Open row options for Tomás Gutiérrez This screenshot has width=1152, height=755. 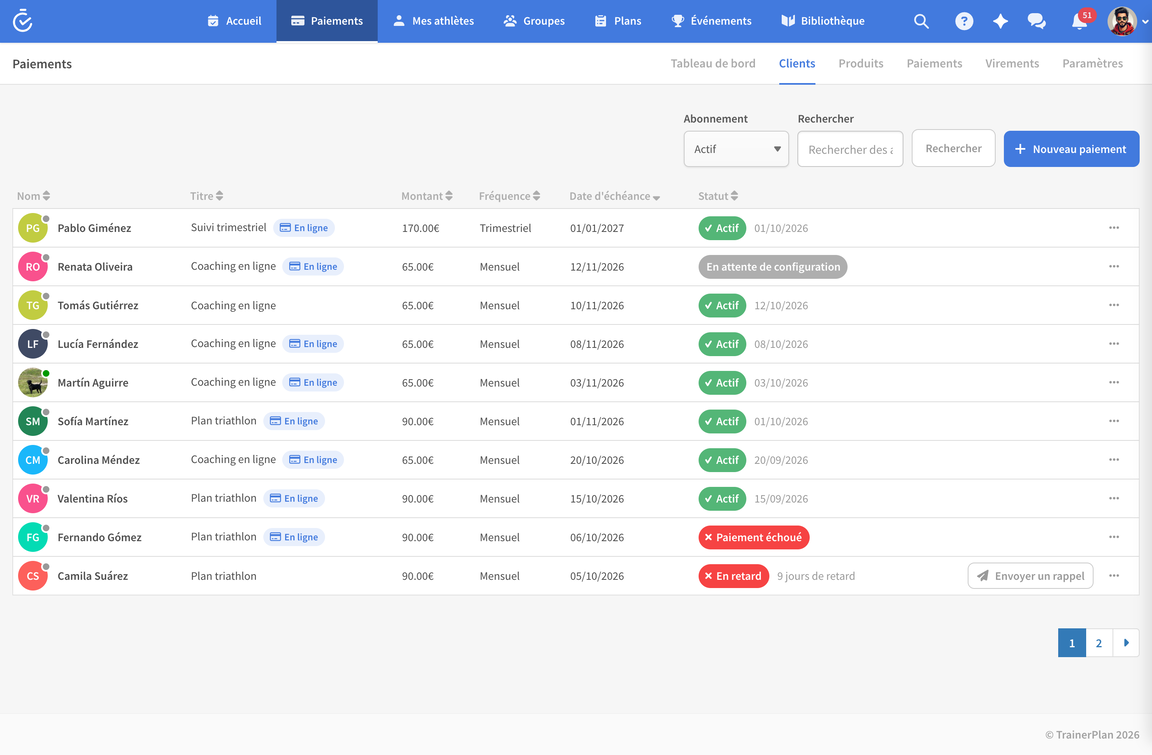click(1114, 305)
